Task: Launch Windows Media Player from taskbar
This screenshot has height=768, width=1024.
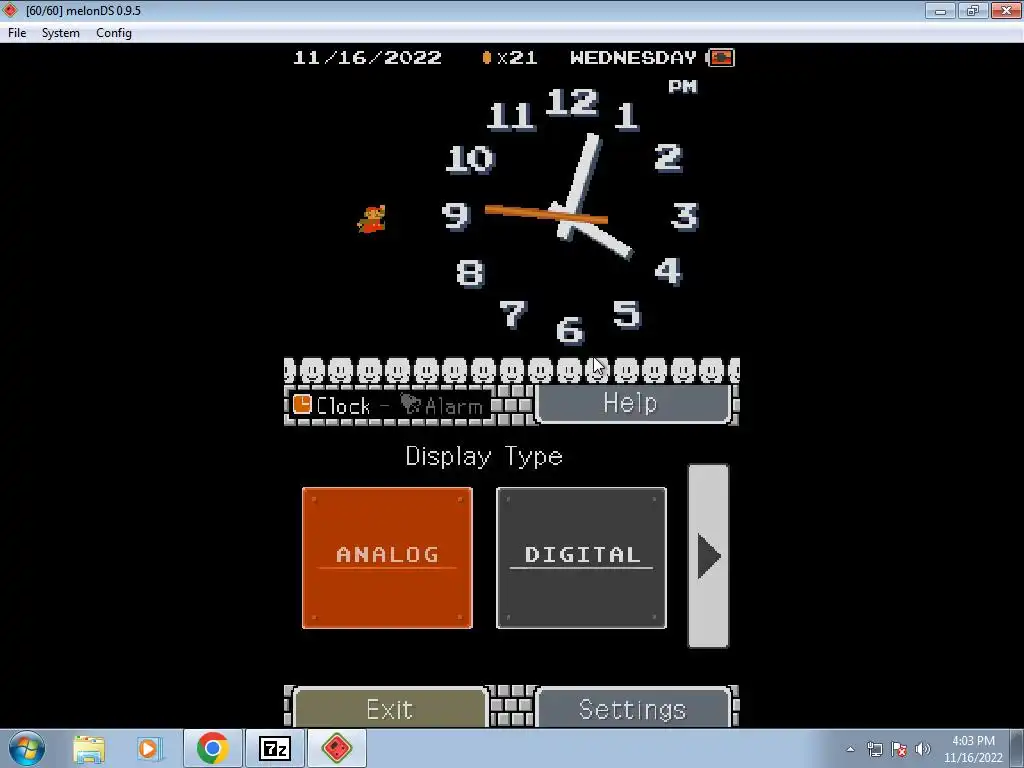Action: 148,749
